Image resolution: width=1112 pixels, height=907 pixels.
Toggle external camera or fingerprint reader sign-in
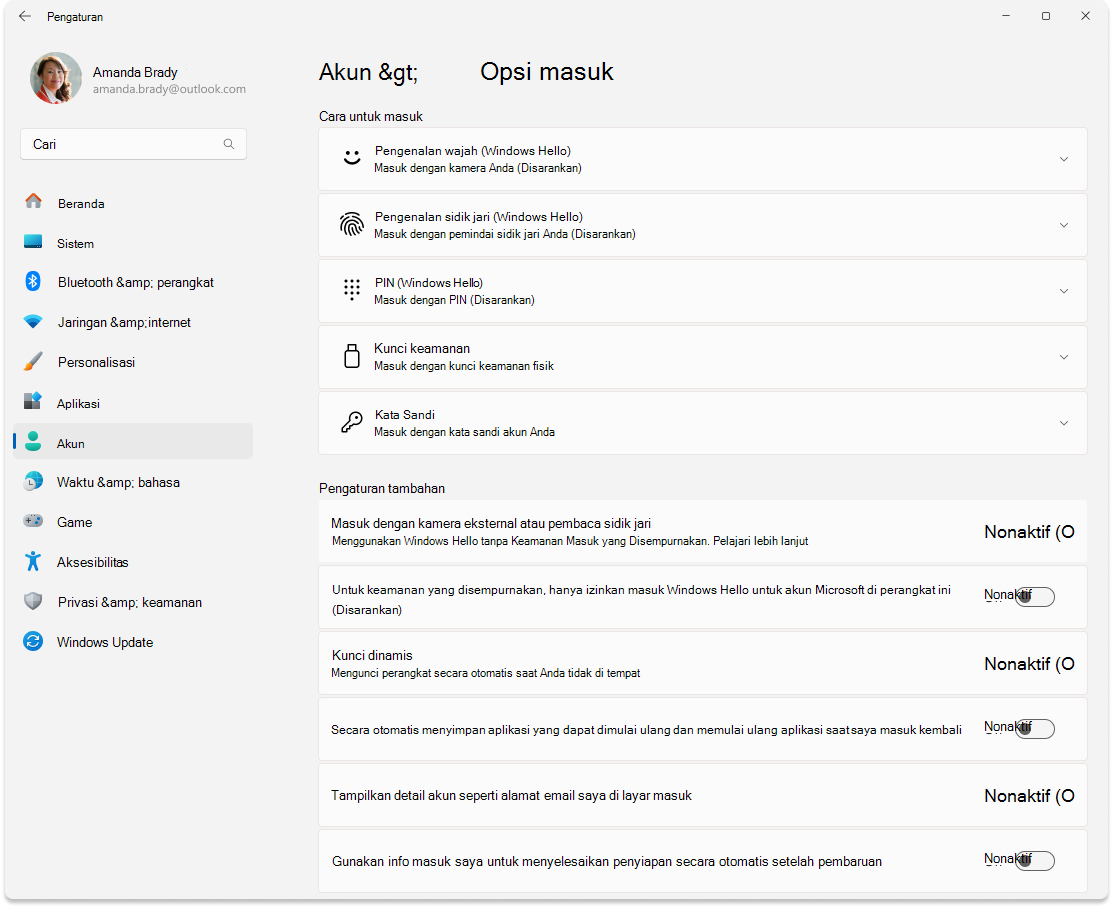(1029, 532)
